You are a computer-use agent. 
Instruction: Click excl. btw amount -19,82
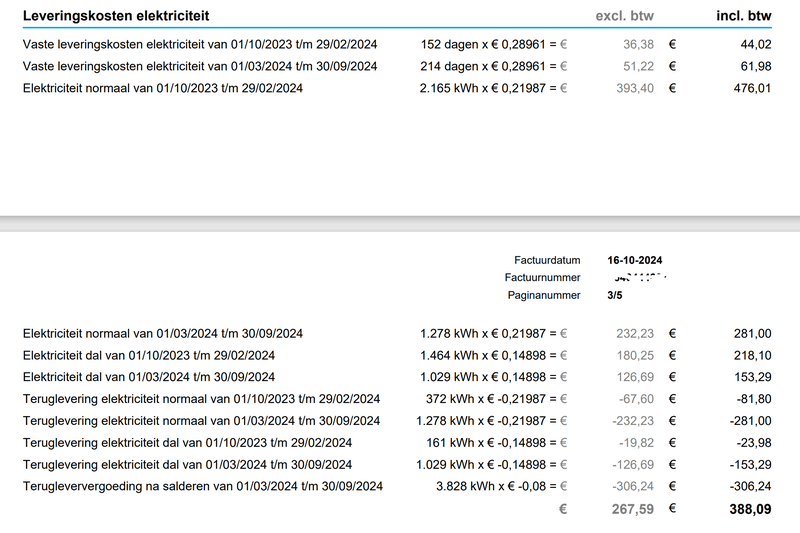636,443
